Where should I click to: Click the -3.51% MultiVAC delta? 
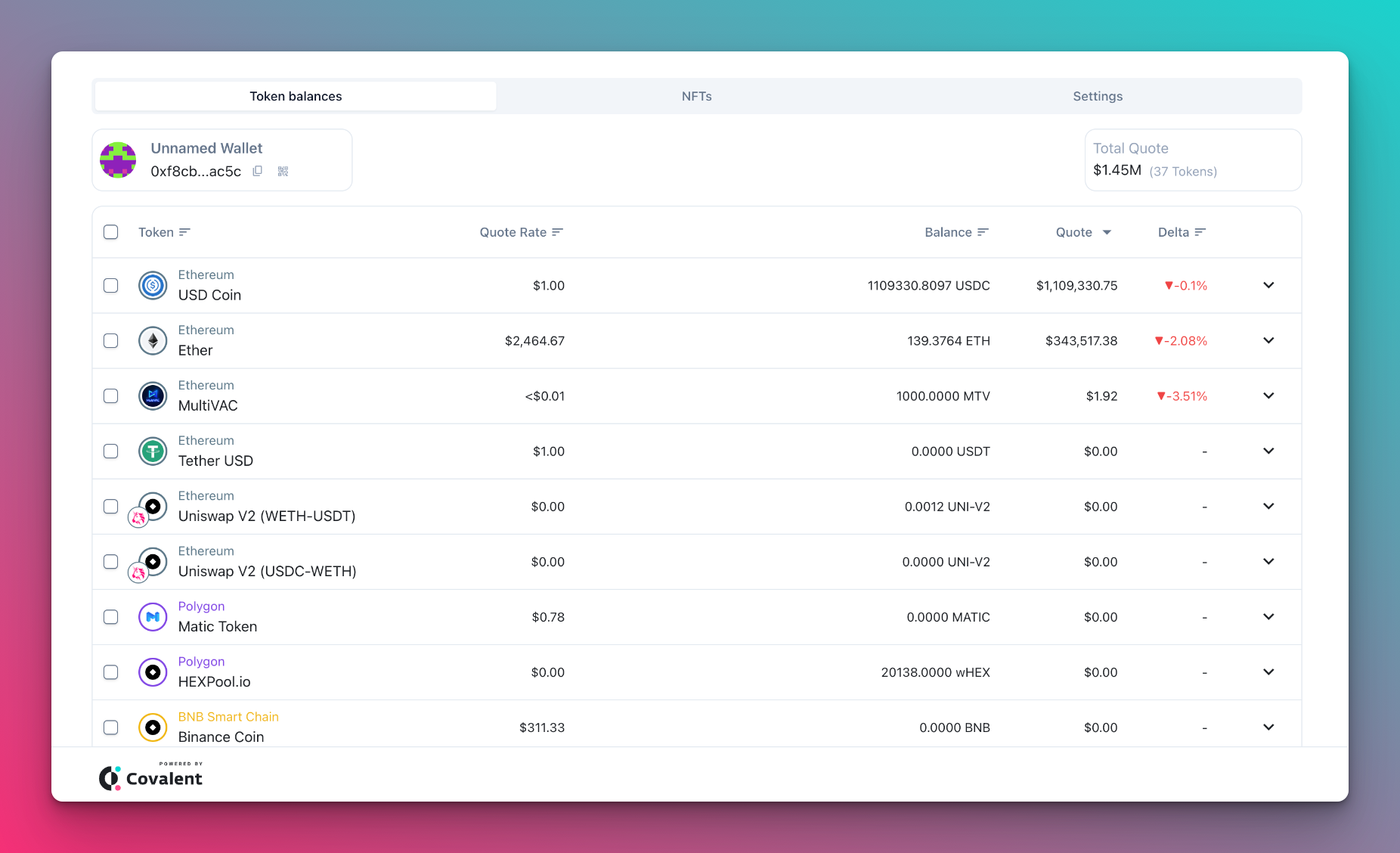(x=1182, y=395)
